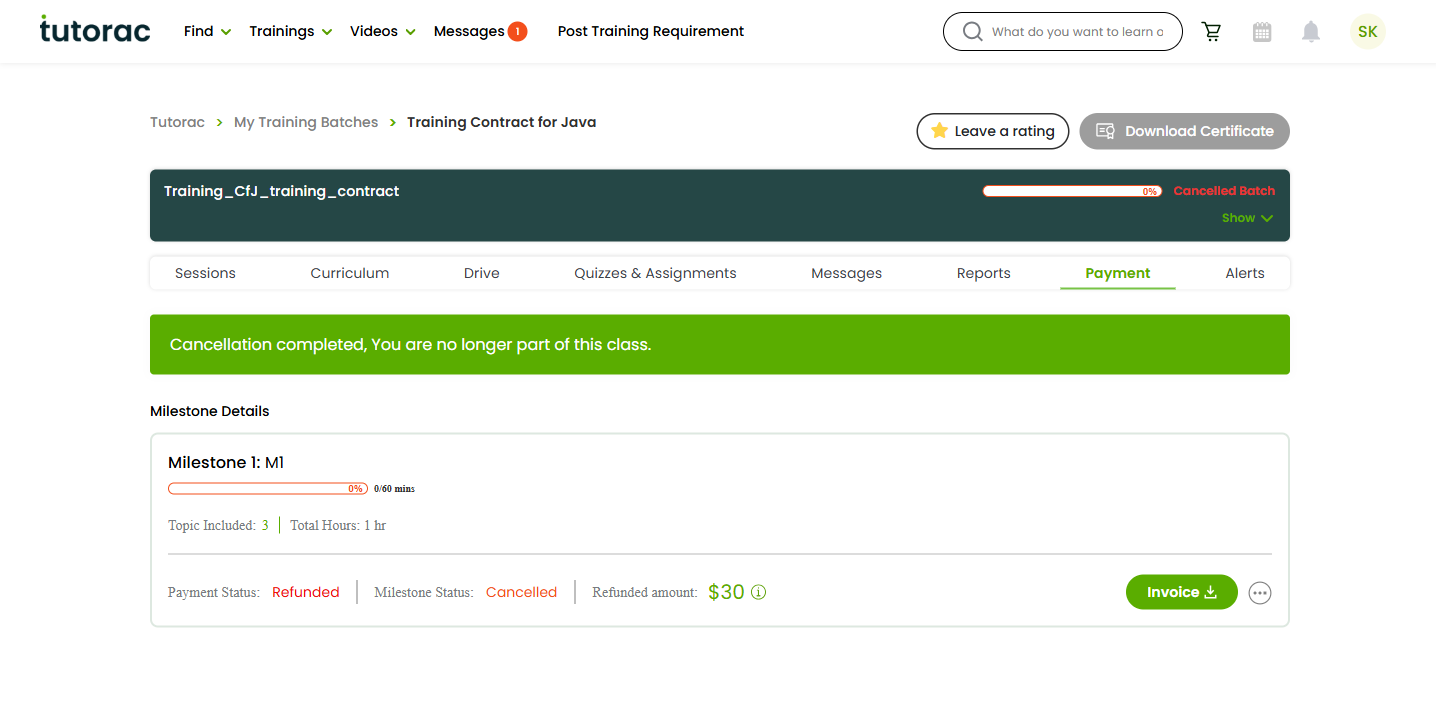Viewport: 1436px width, 707px height.
Task: Open the Quizzes & Assignments tab
Action: (x=655, y=273)
